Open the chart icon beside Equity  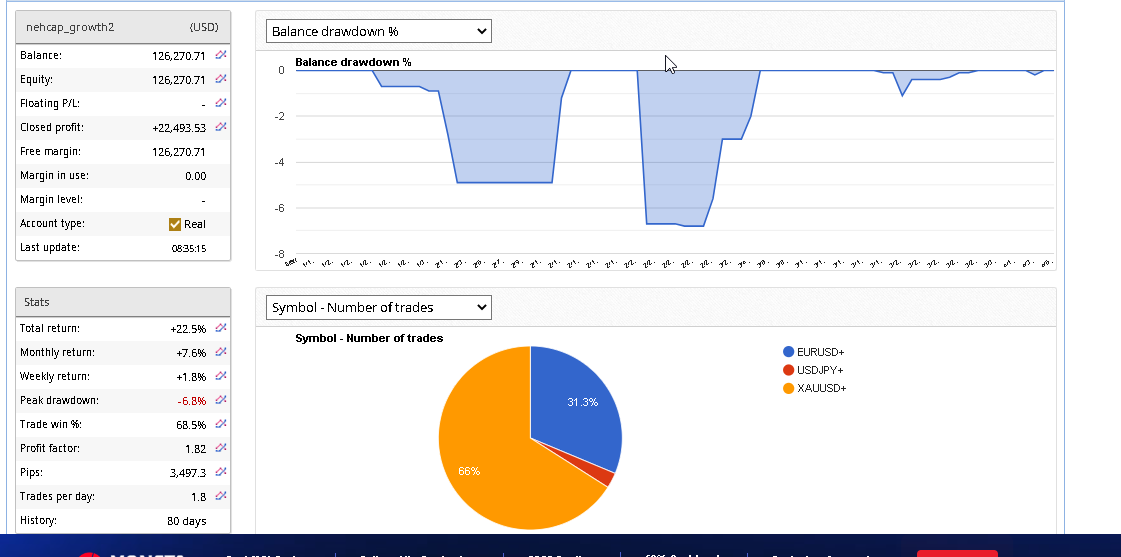click(x=221, y=79)
